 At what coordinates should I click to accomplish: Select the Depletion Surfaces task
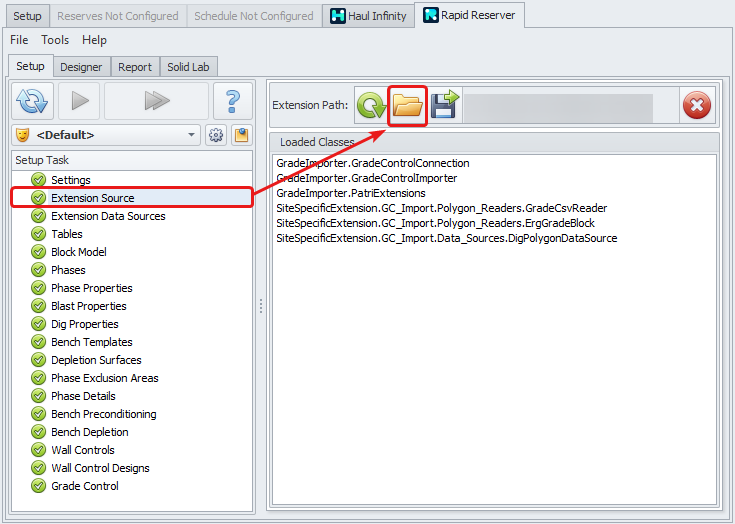(96, 360)
